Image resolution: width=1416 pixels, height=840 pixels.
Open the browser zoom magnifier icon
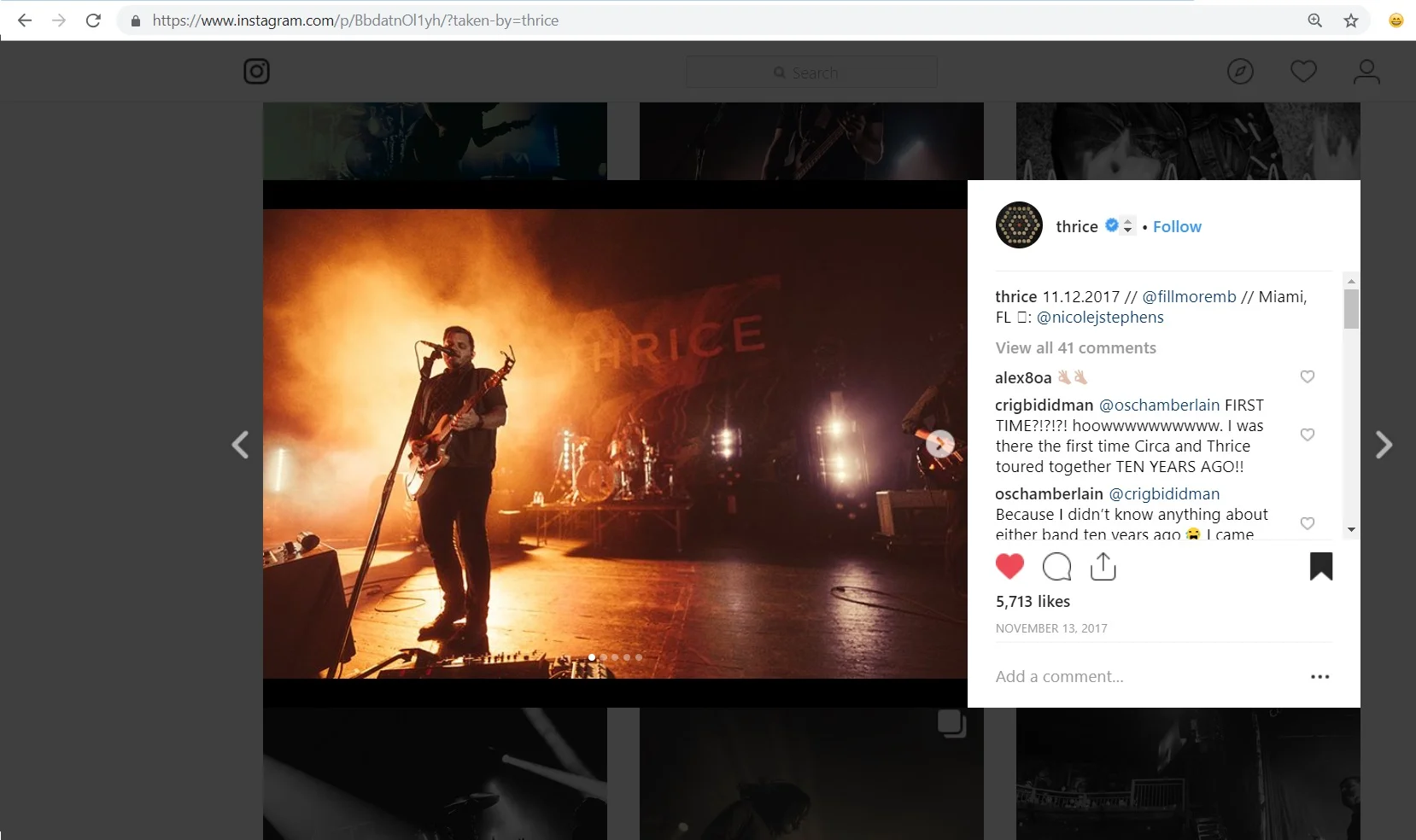(1315, 20)
